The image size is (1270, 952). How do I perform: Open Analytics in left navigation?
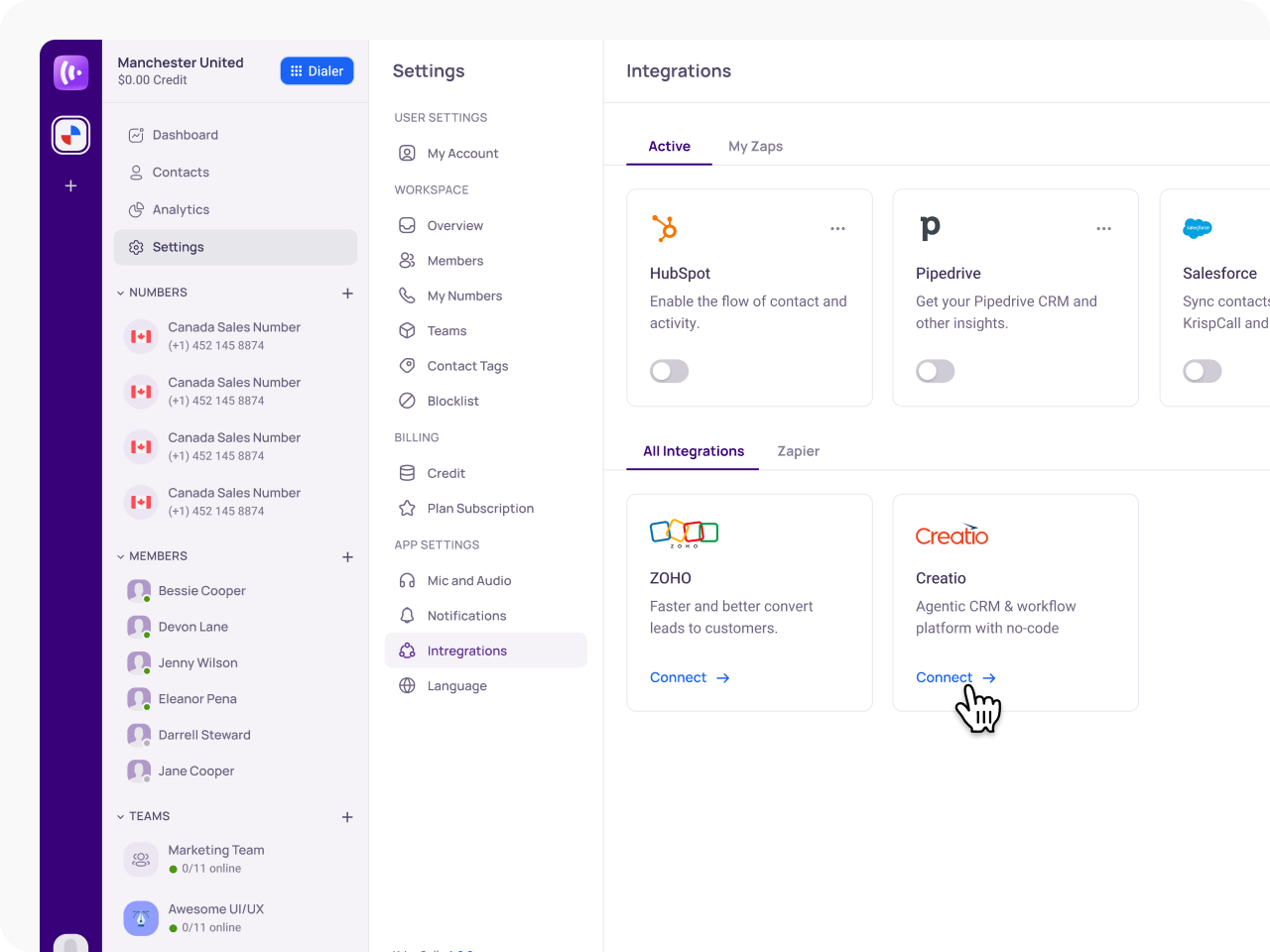235,210
